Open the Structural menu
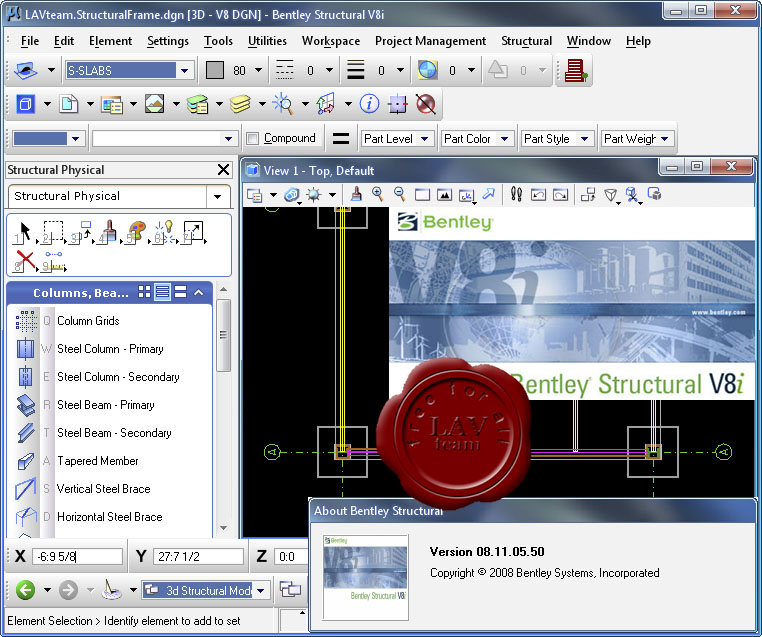The image size is (762, 637). pos(526,41)
